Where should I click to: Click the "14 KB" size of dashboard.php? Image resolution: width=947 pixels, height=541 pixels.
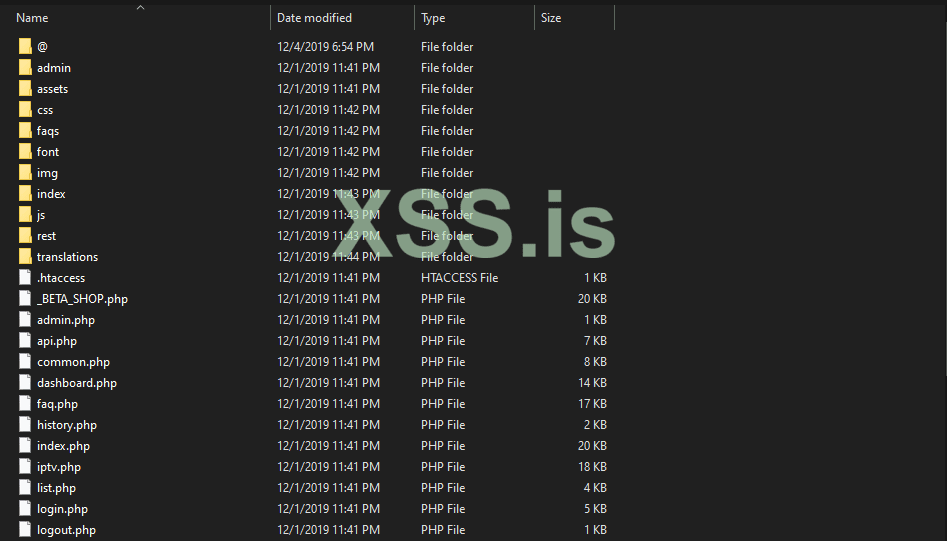tap(592, 383)
